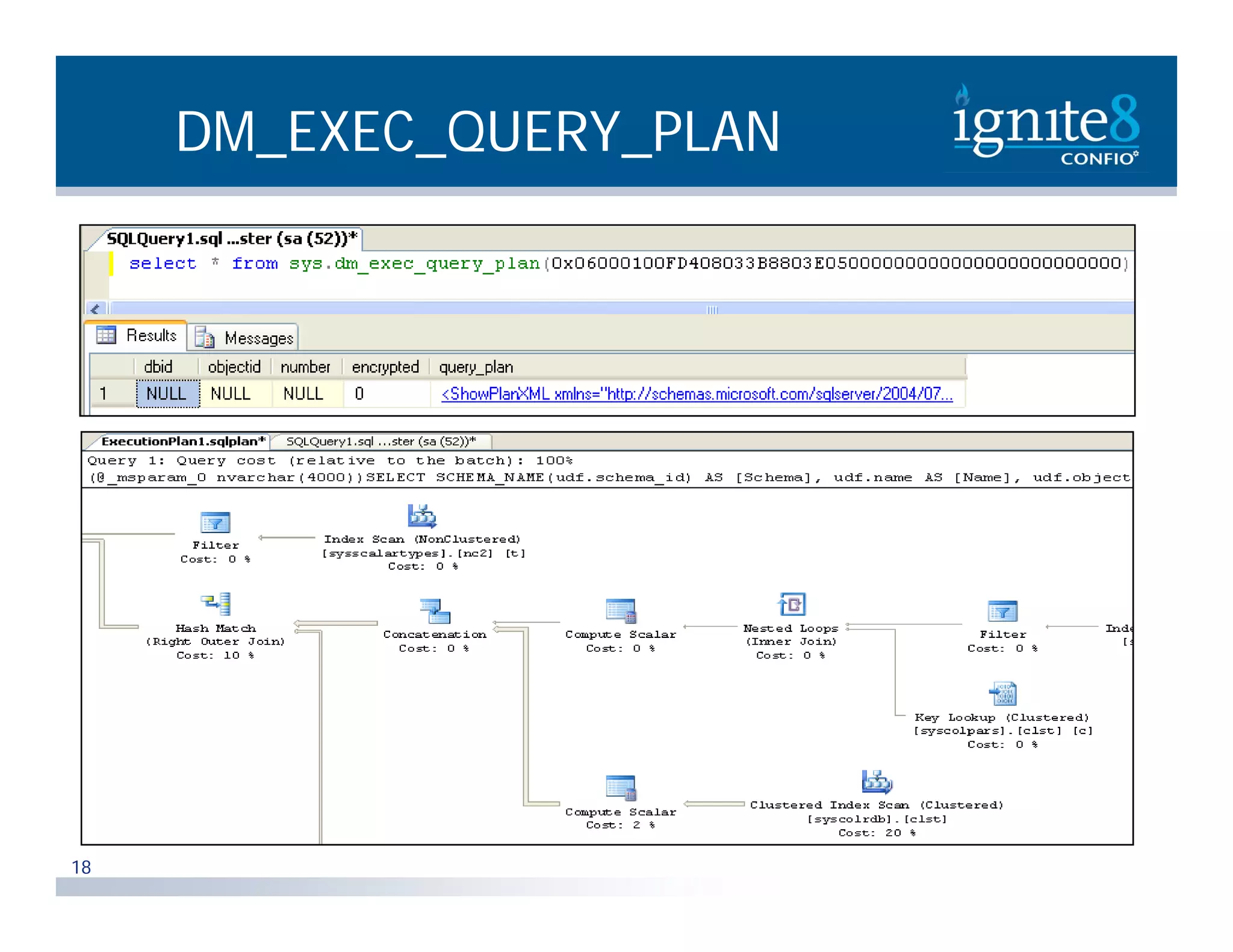The image size is (1233, 952).
Task: Click the horizontal scrollbar left arrow
Action: pos(95,309)
